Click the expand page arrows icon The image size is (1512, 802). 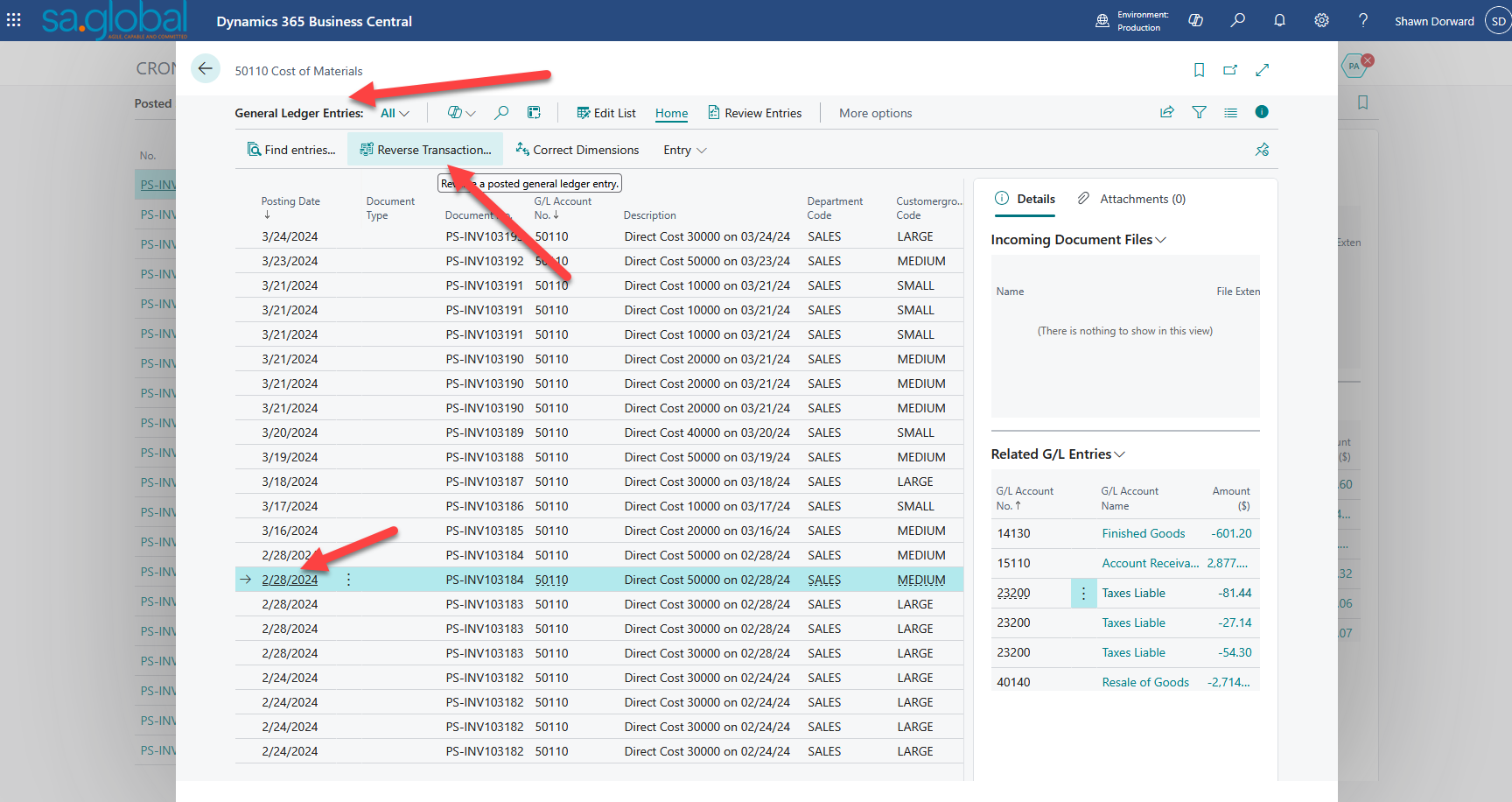(x=1262, y=70)
